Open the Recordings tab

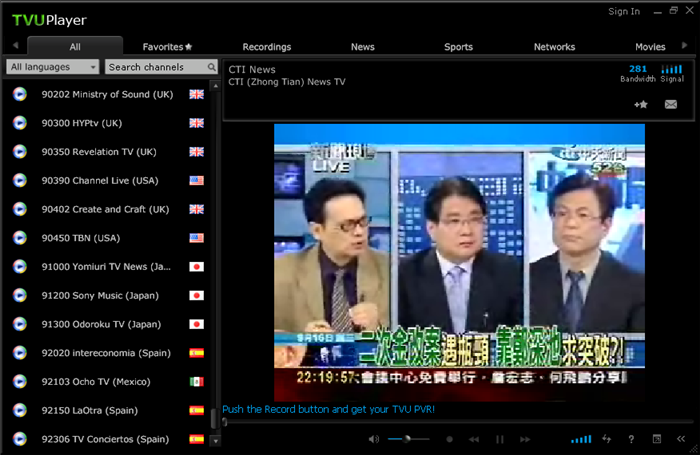tap(267, 47)
